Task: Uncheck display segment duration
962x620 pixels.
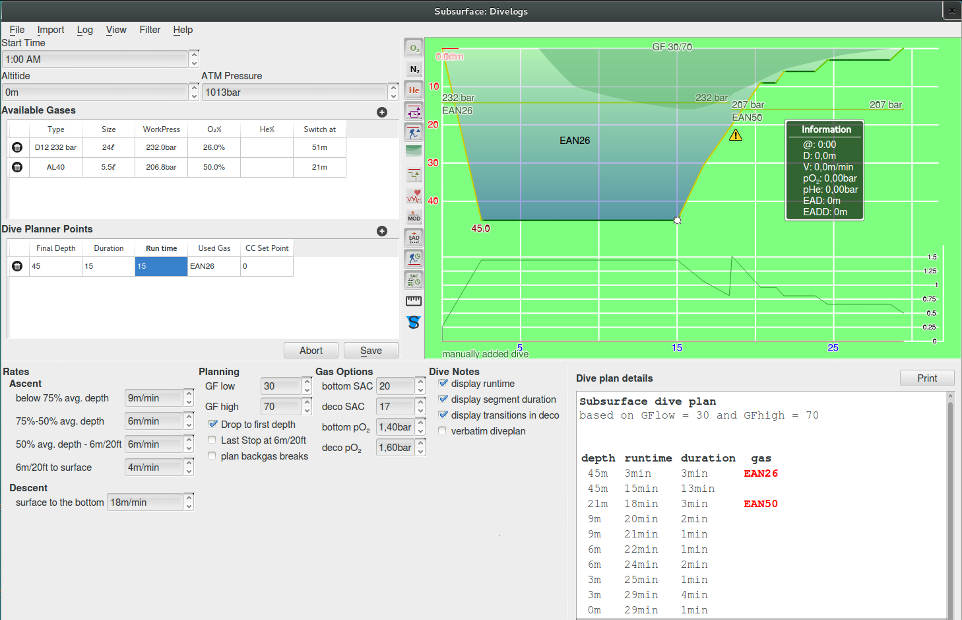Action: (443, 399)
